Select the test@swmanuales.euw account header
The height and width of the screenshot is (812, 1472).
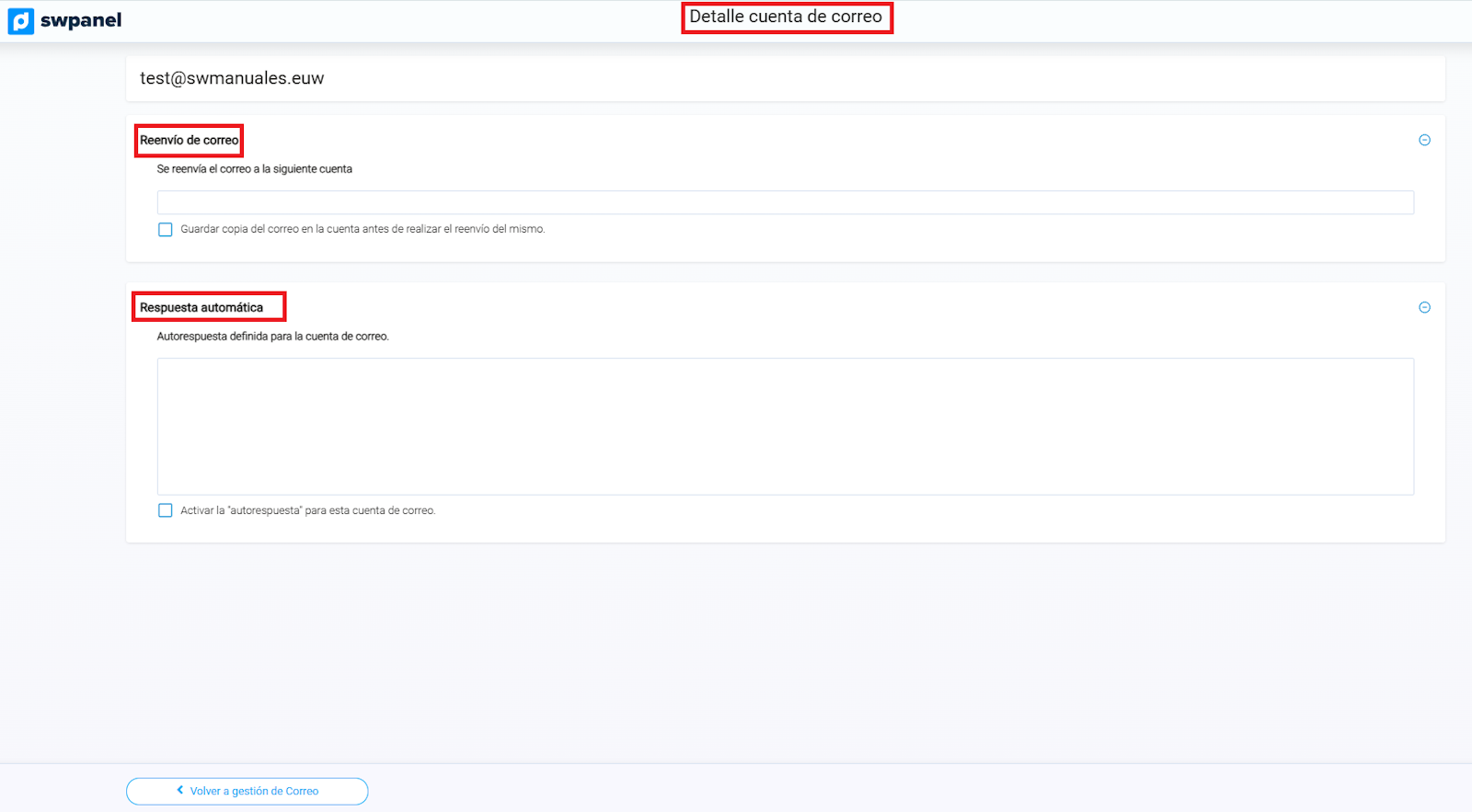point(232,79)
